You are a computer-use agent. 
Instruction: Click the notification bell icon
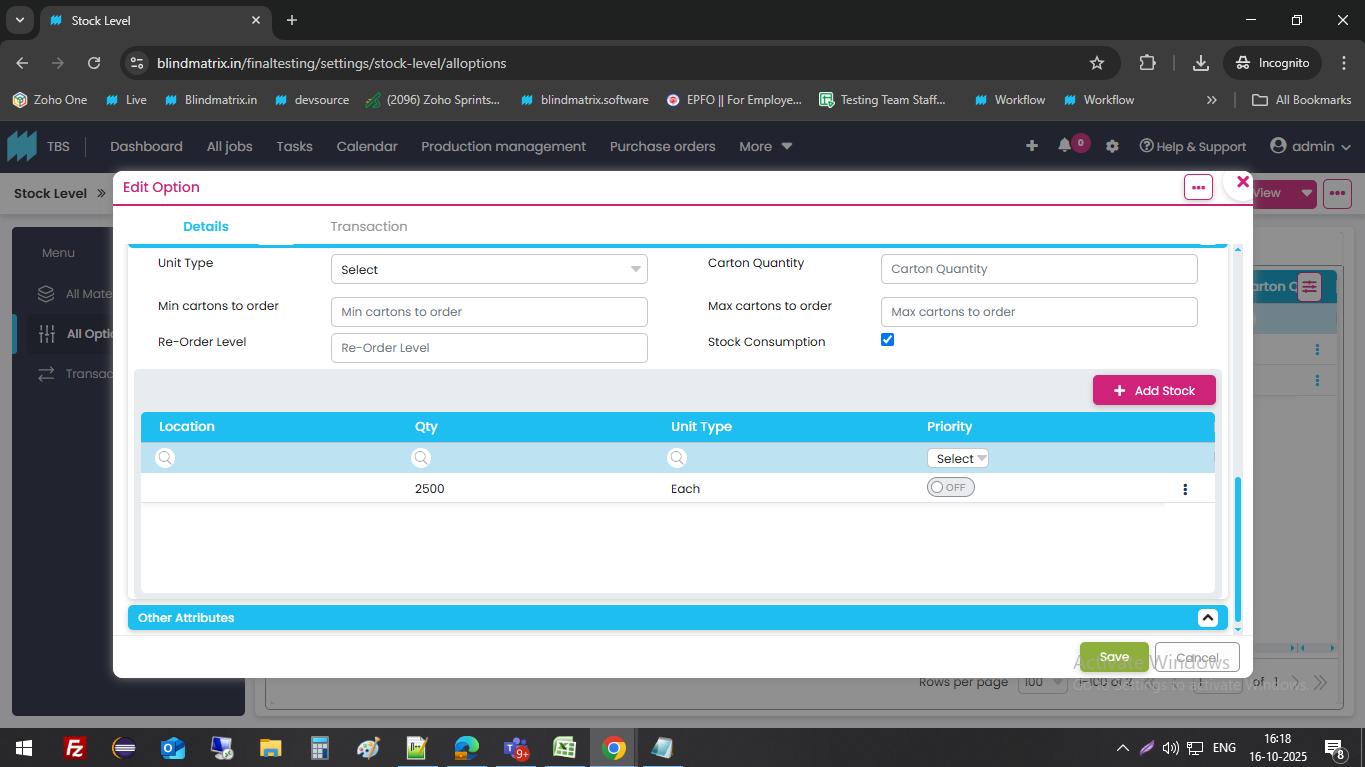pyautogui.click(x=1064, y=146)
